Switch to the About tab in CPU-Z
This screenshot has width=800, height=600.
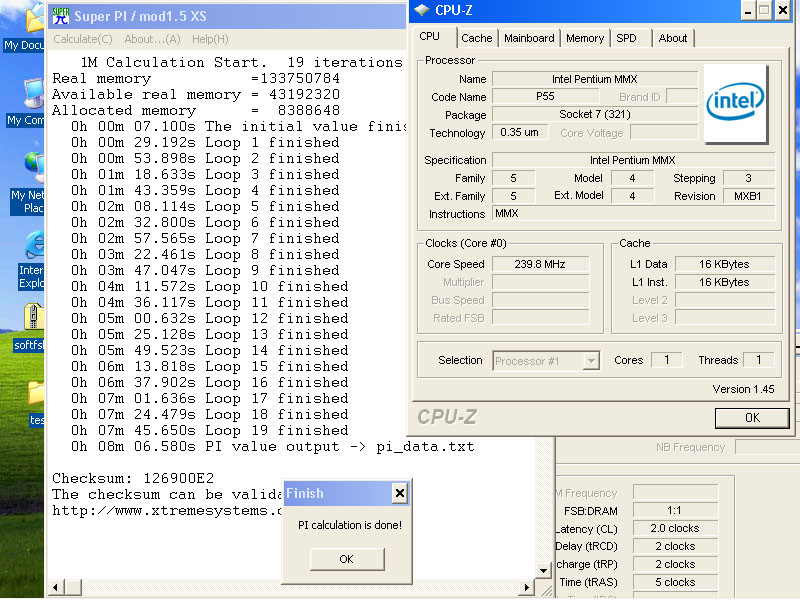672,38
